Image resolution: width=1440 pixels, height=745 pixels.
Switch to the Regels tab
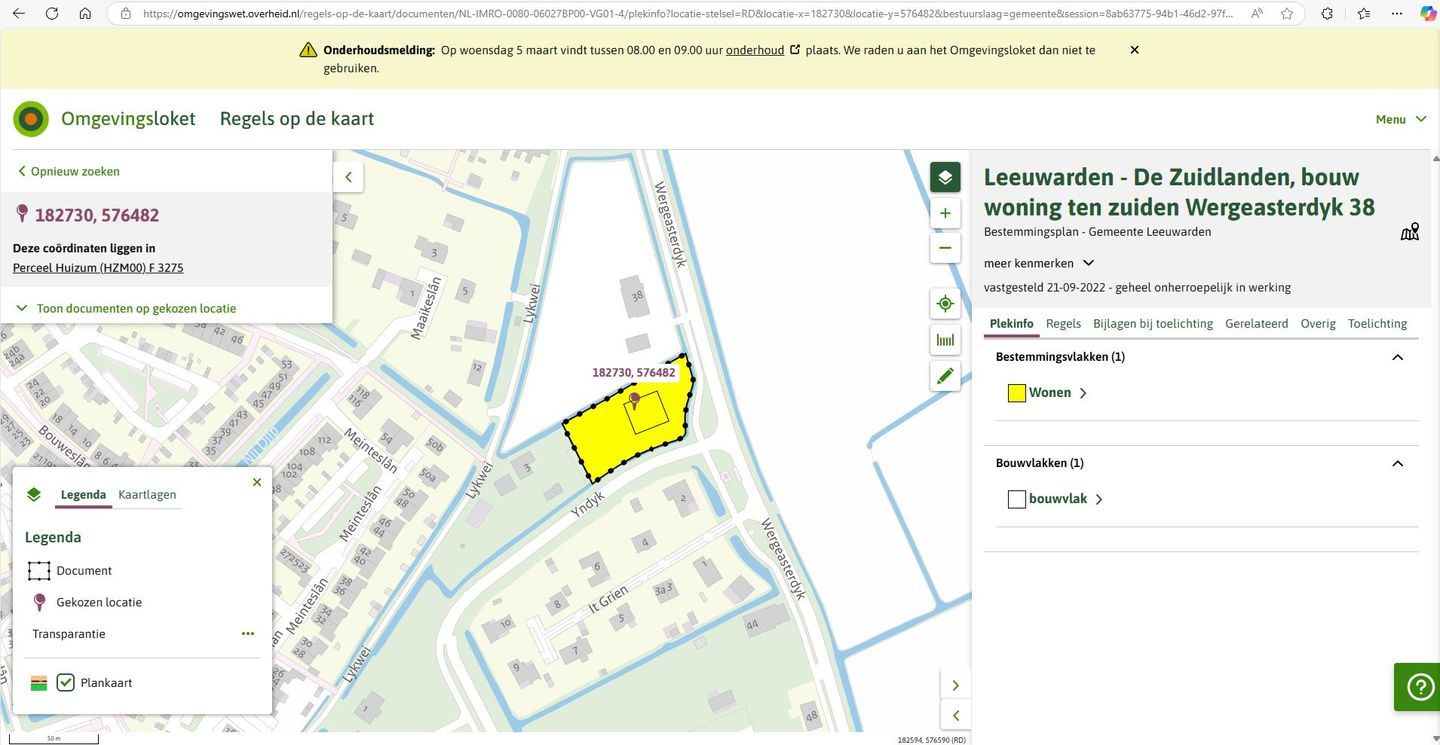[x=1063, y=323]
